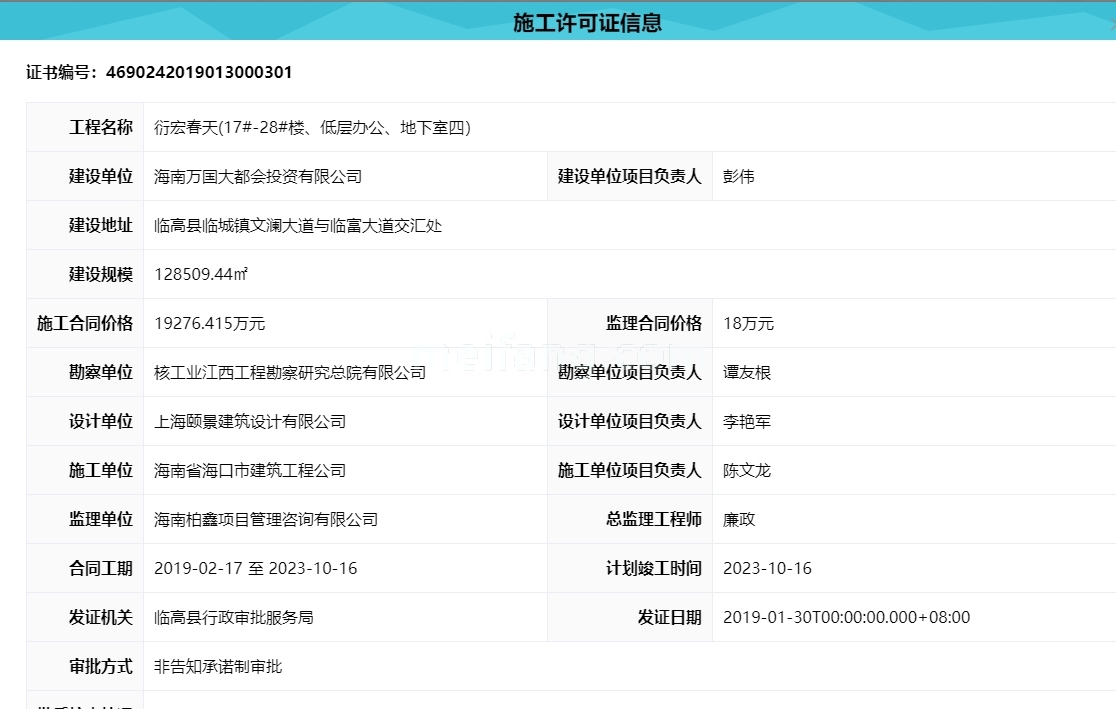Screen dimensions: 1116x709
Task: Click 海南省海口市建筑工程公司 construction company
Action: point(248,470)
